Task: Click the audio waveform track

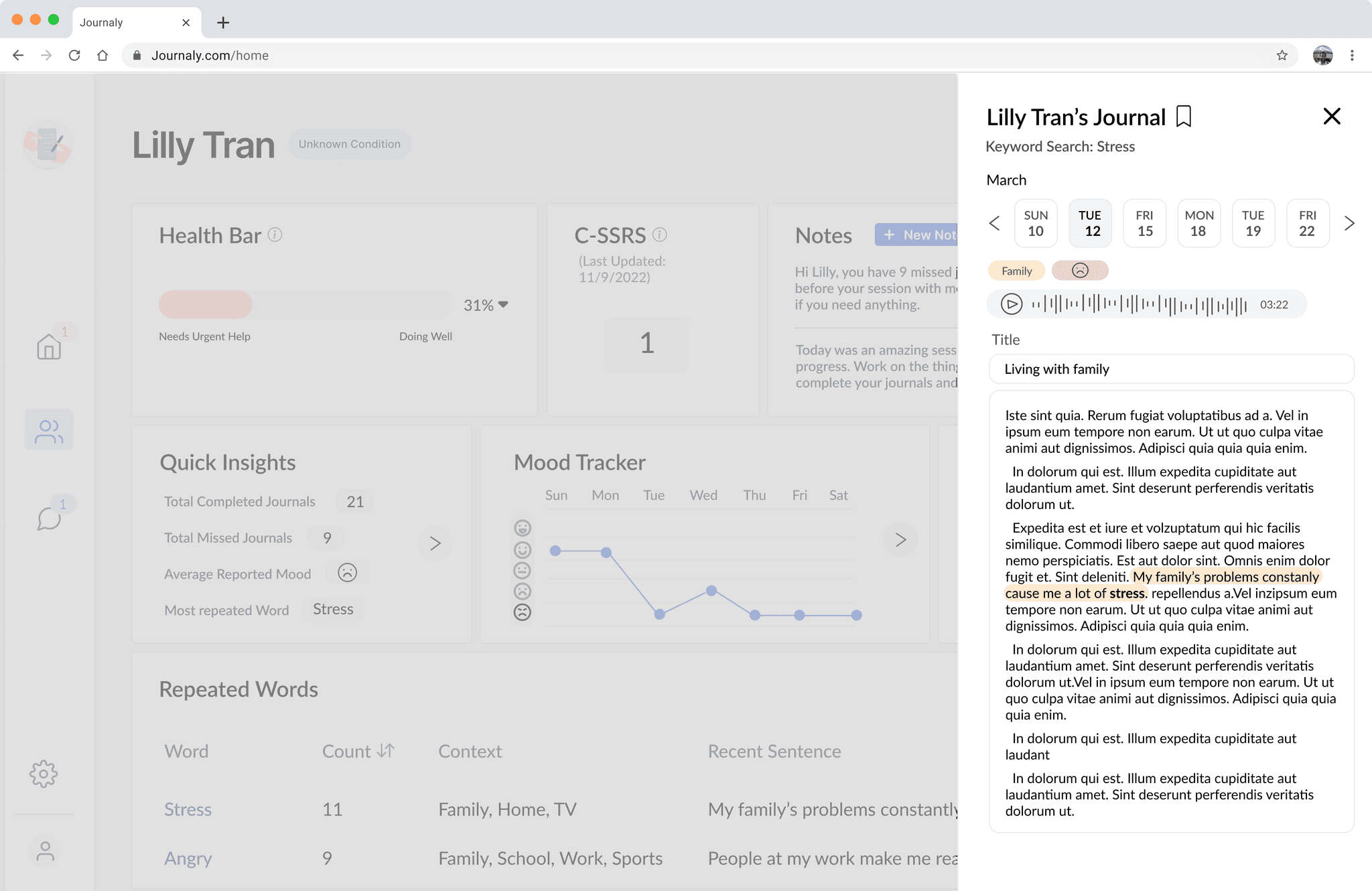Action: (x=1139, y=305)
